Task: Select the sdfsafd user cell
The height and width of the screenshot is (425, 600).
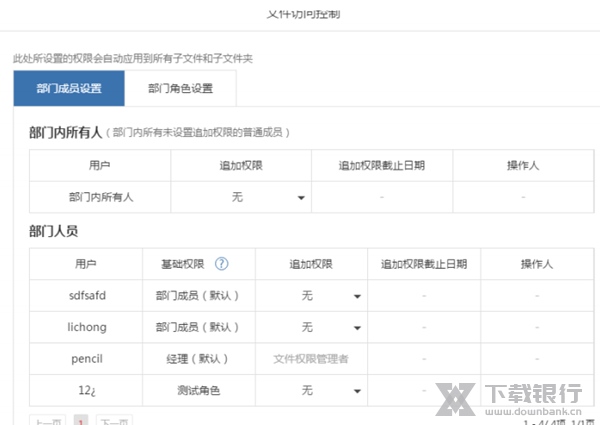Action: [x=85, y=296]
